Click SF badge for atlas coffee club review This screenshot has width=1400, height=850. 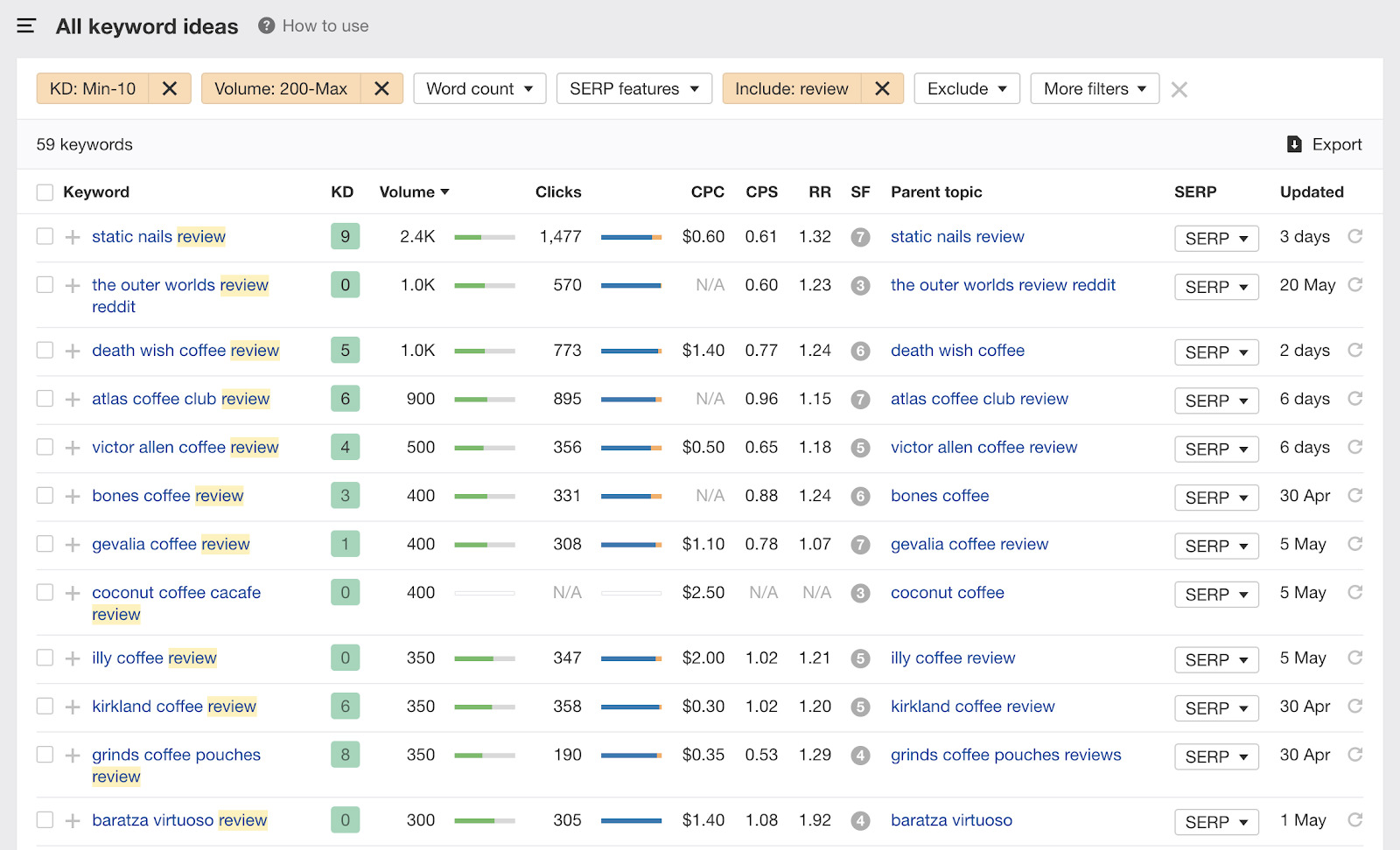tap(860, 399)
